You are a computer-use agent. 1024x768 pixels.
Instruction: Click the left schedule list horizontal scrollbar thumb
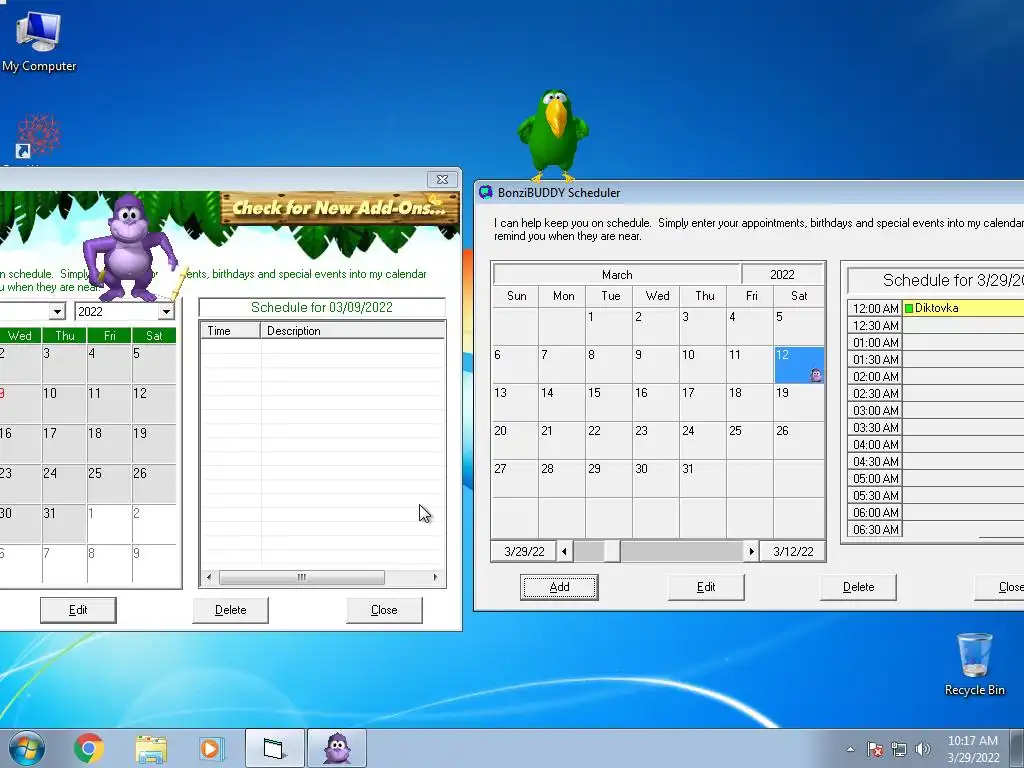tap(302, 577)
